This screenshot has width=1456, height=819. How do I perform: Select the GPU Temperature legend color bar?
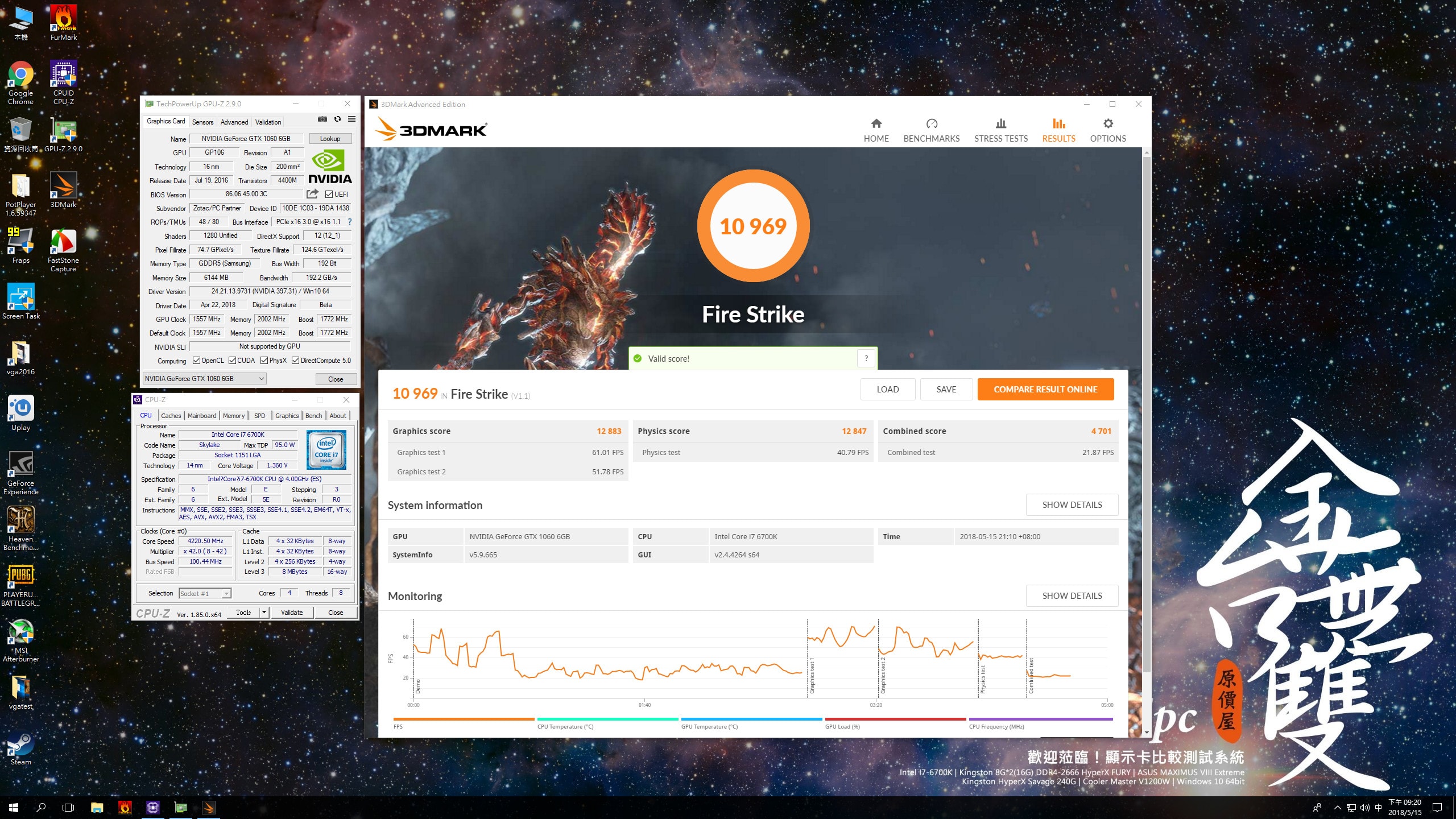click(751, 719)
